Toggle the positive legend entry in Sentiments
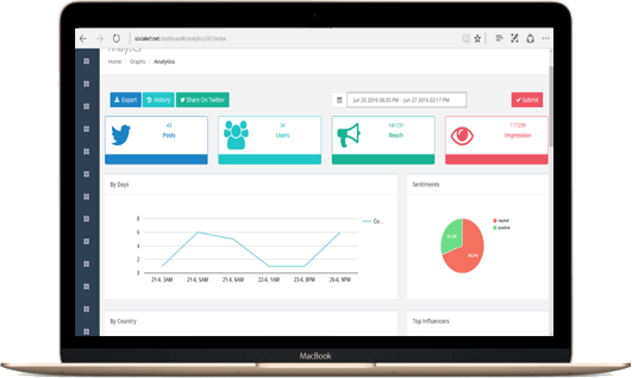The image size is (632, 378). click(x=501, y=228)
